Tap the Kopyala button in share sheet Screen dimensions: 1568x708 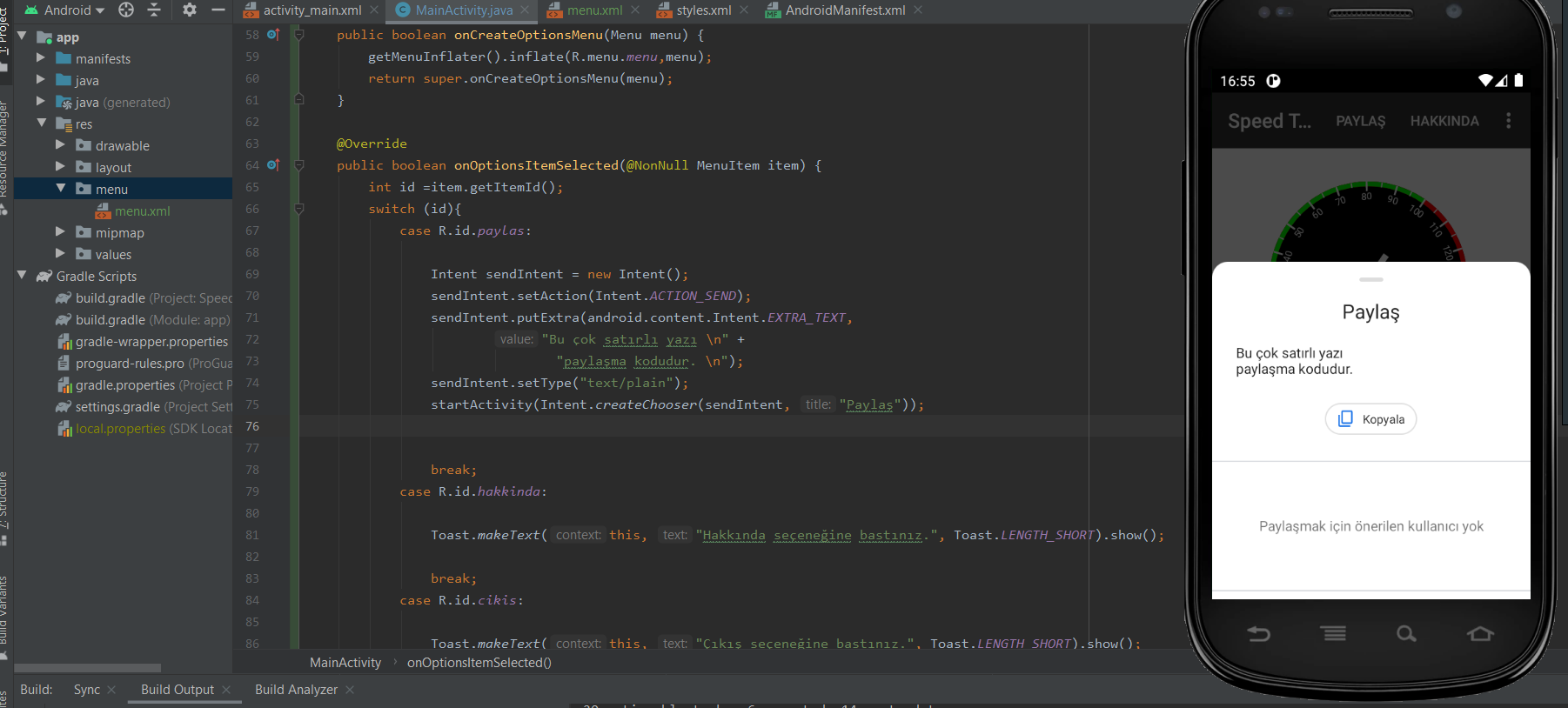tap(1370, 419)
